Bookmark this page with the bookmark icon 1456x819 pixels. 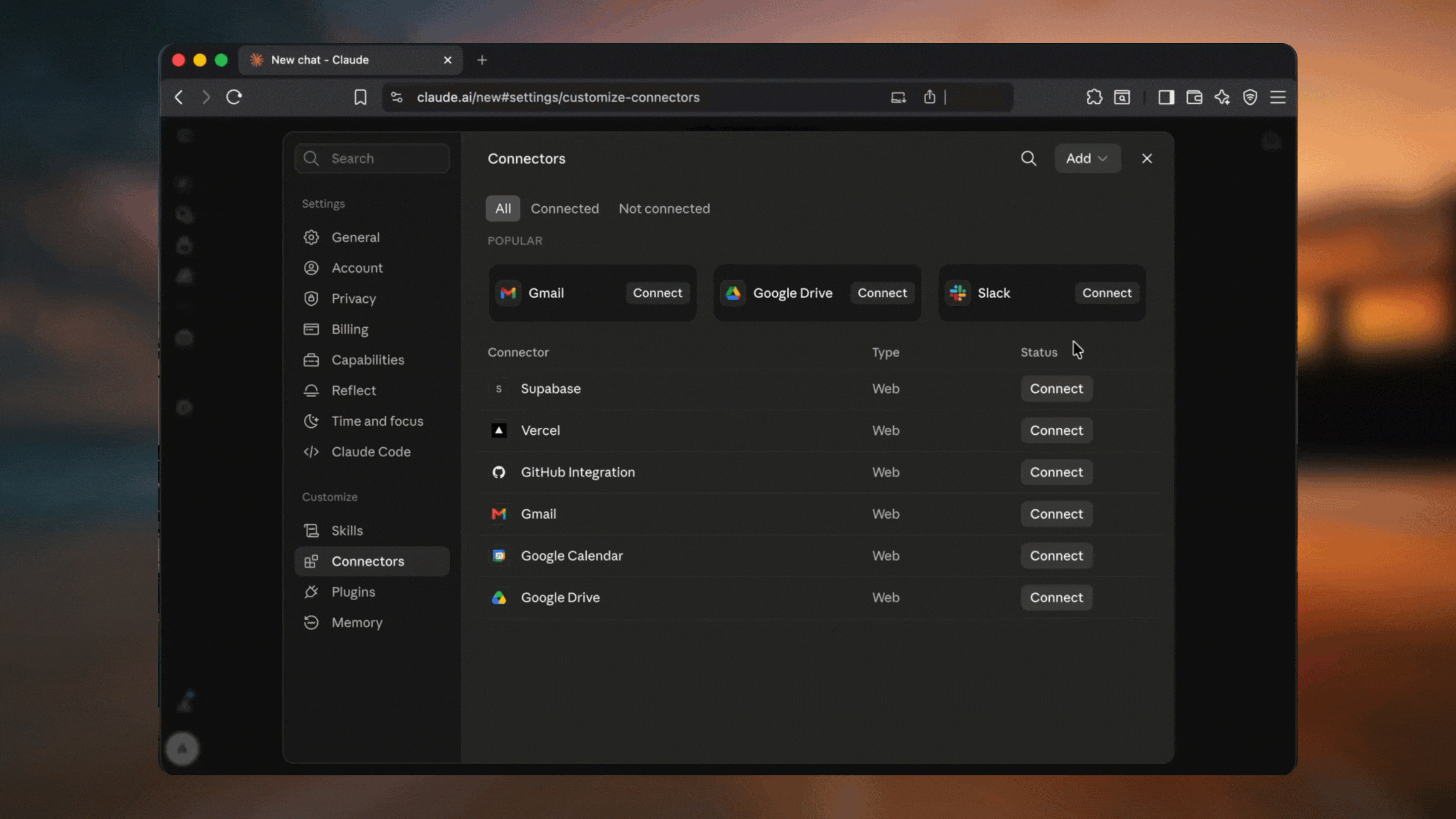[360, 97]
